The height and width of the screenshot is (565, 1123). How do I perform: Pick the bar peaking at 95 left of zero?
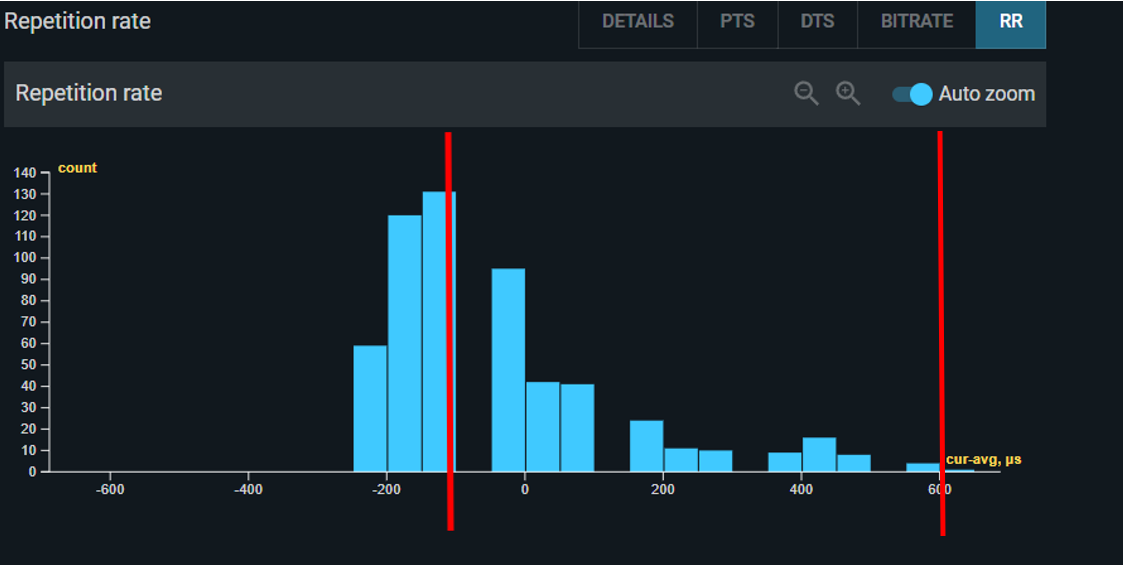pyautogui.click(x=508, y=370)
